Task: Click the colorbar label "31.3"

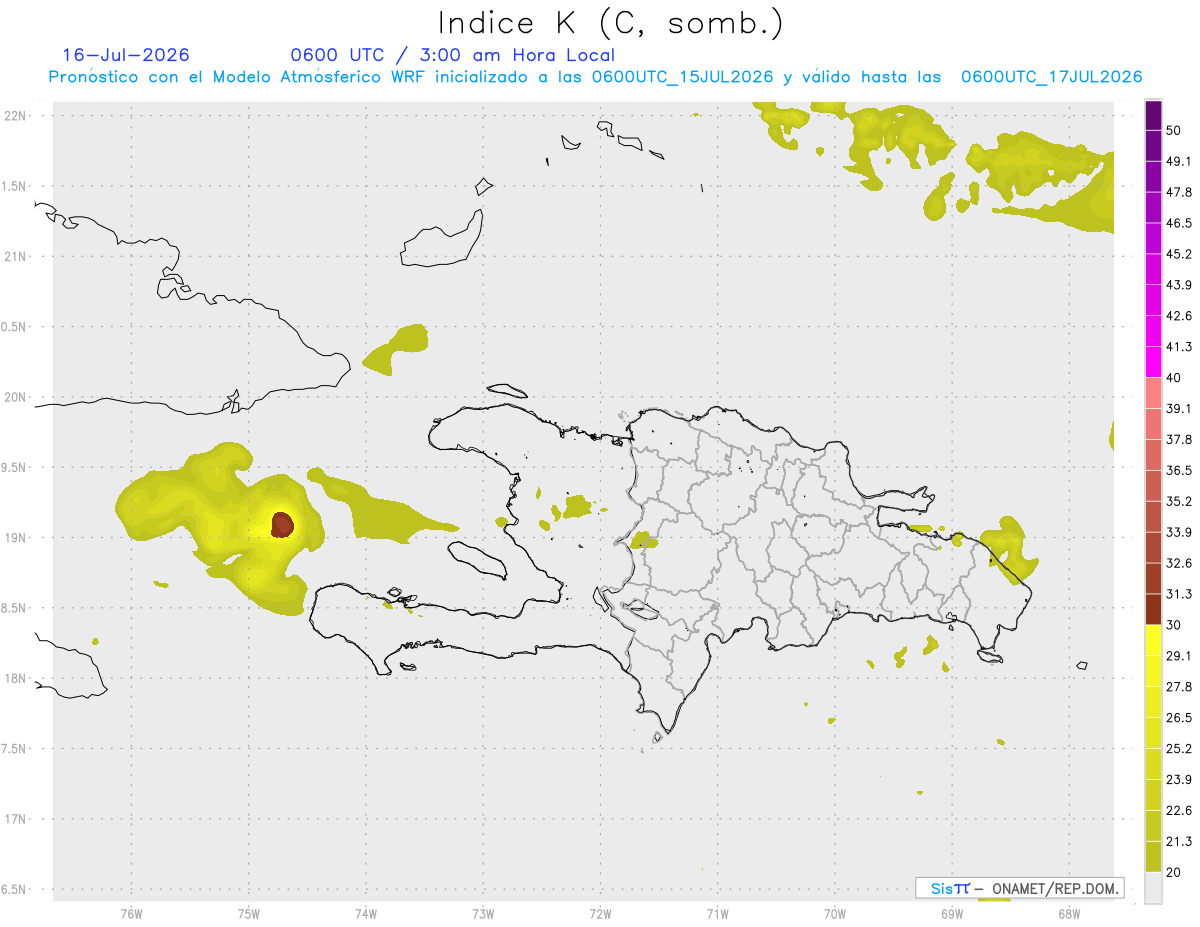Action: [1179, 594]
